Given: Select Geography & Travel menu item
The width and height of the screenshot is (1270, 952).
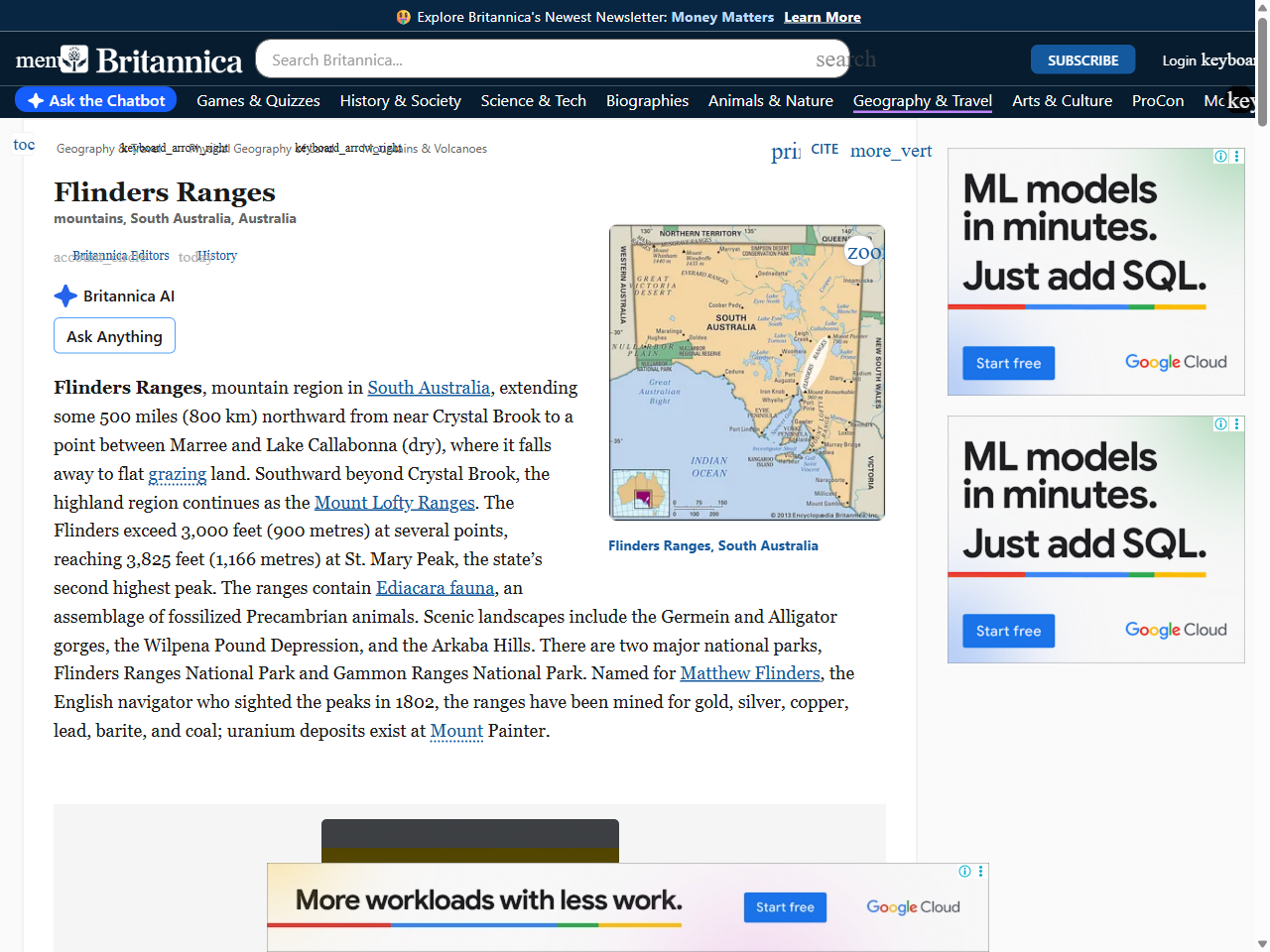Looking at the screenshot, I should click(923, 100).
